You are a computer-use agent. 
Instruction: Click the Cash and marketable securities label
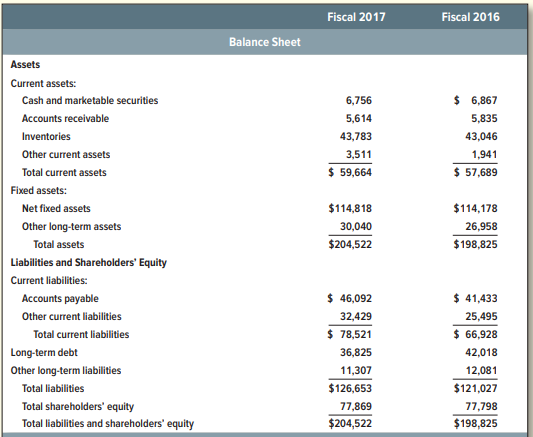(x=90, y=101)
